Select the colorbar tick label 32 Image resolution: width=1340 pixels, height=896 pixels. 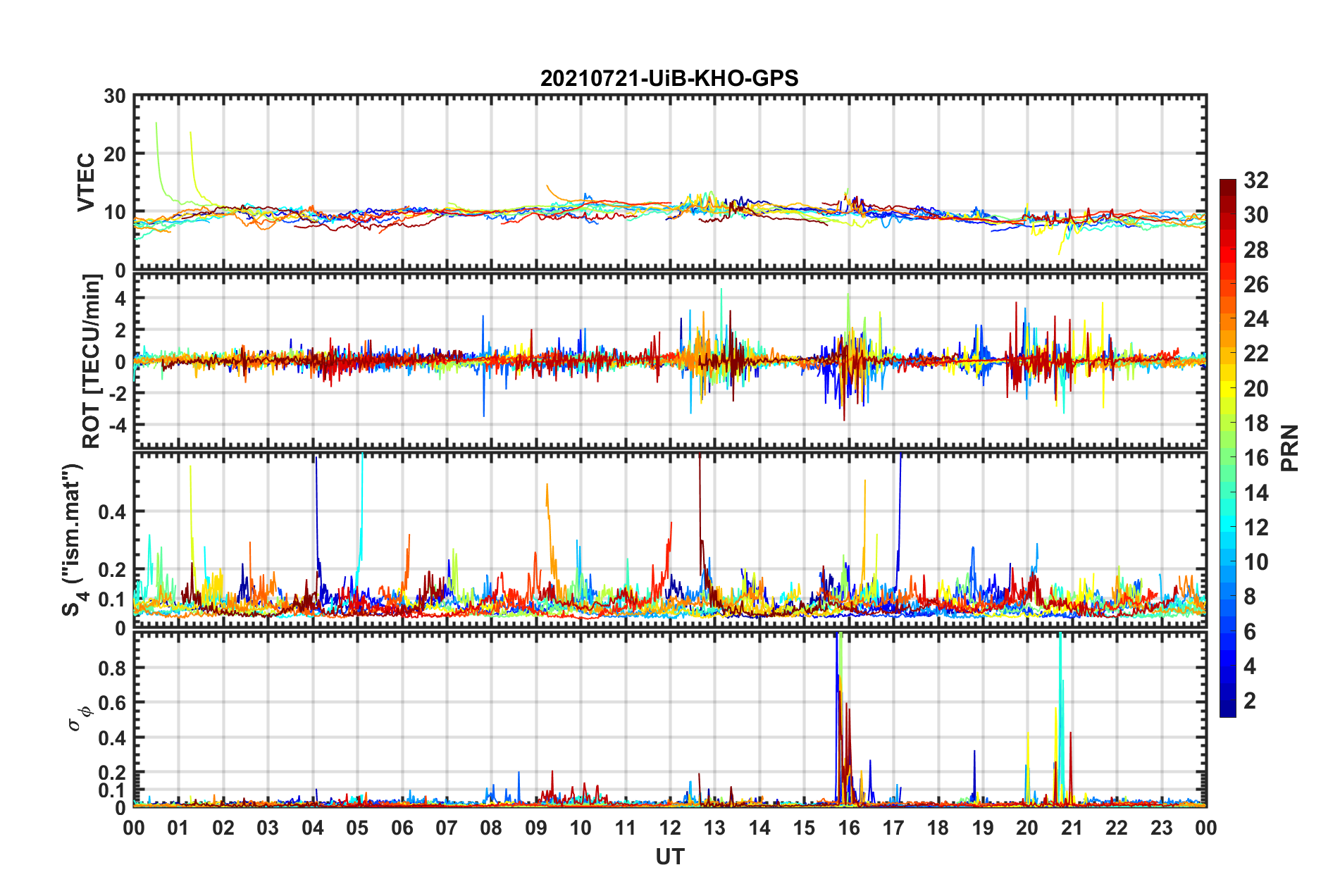click(x=1256, y=181)
